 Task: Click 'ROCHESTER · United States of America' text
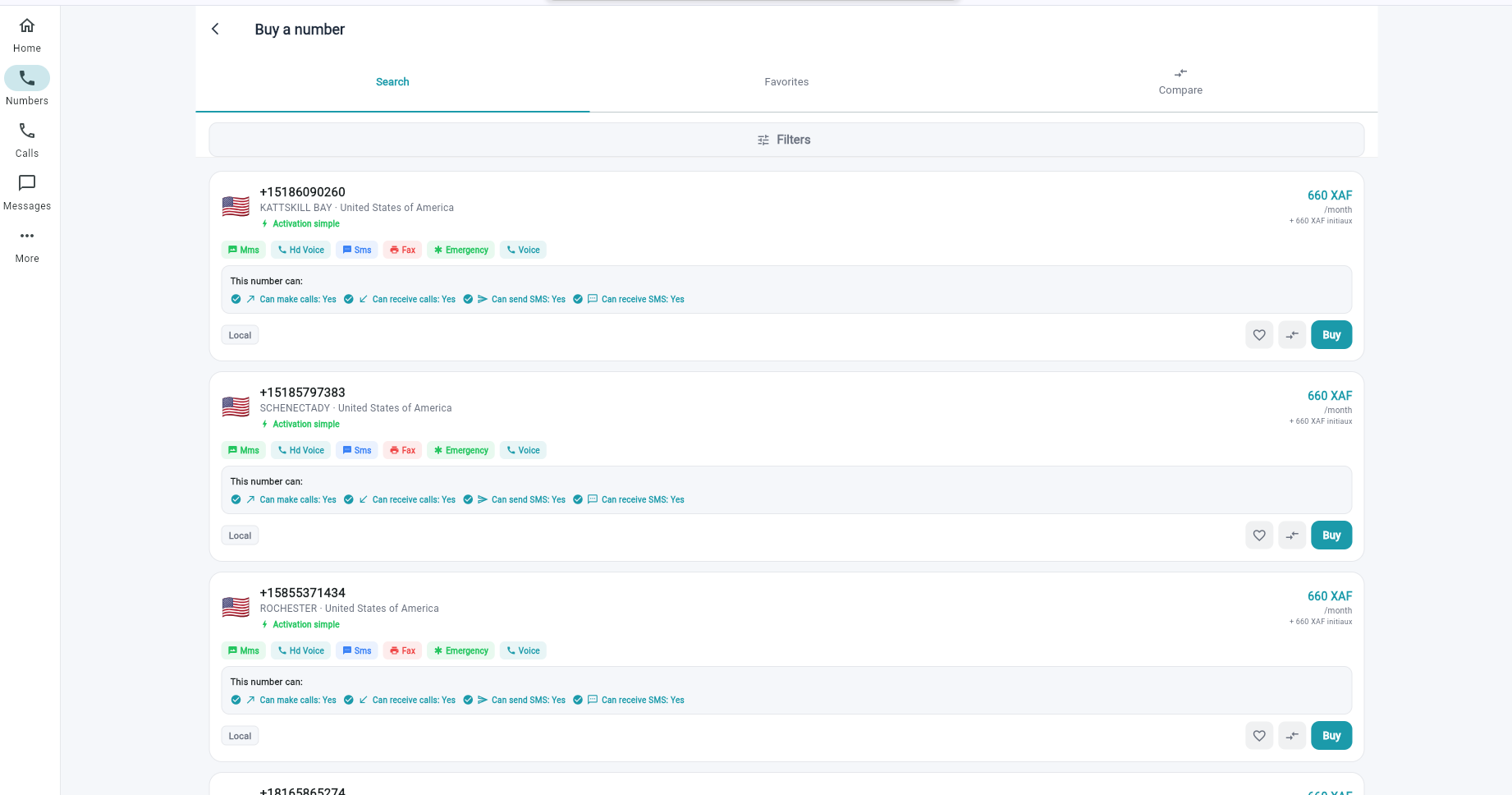tap(350, 609)
